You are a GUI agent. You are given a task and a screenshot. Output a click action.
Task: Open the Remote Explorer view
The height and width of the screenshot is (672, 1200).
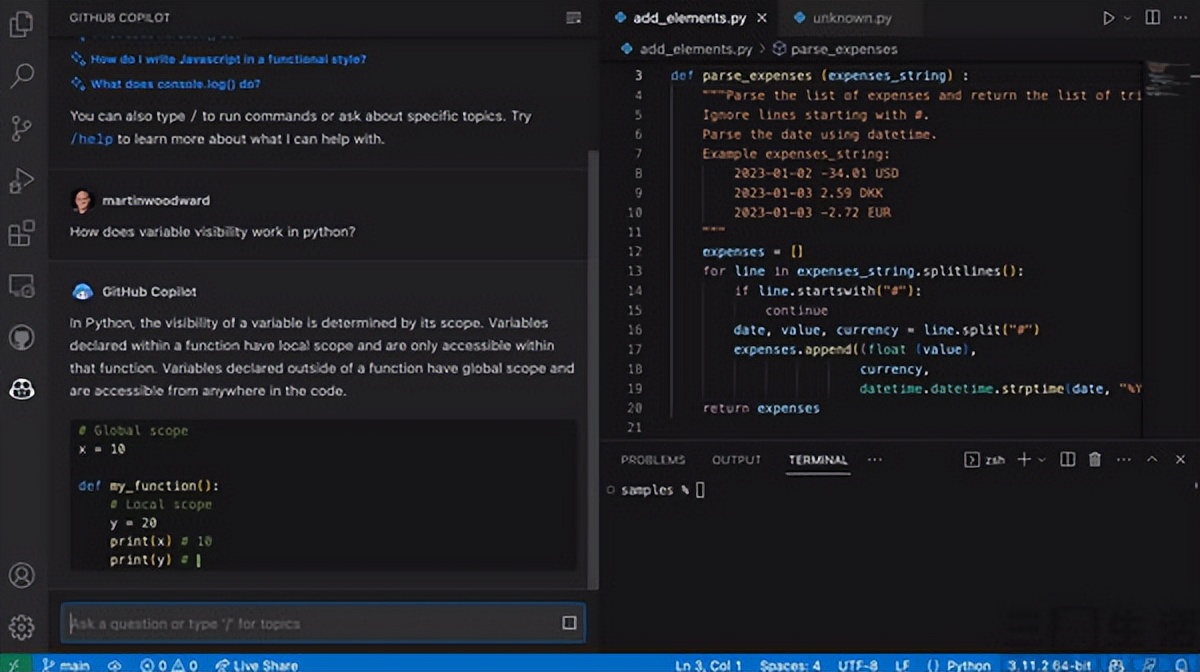21,286
